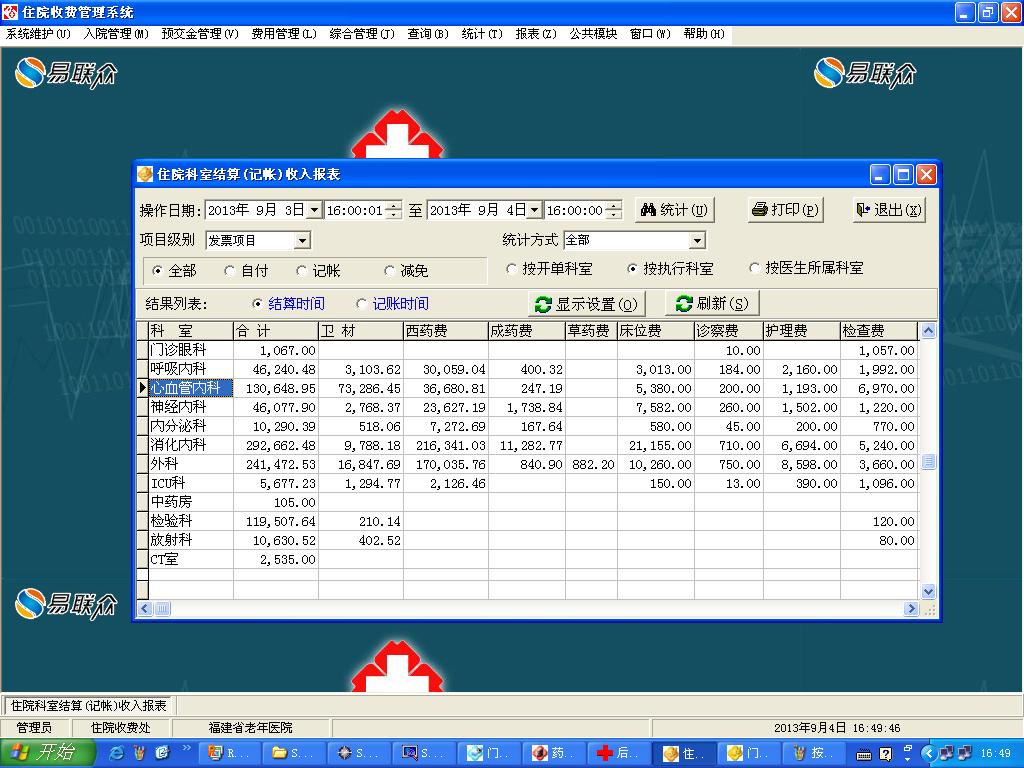Open the 预交金管理 menu

pyautogui.click(x=200, y=34)
